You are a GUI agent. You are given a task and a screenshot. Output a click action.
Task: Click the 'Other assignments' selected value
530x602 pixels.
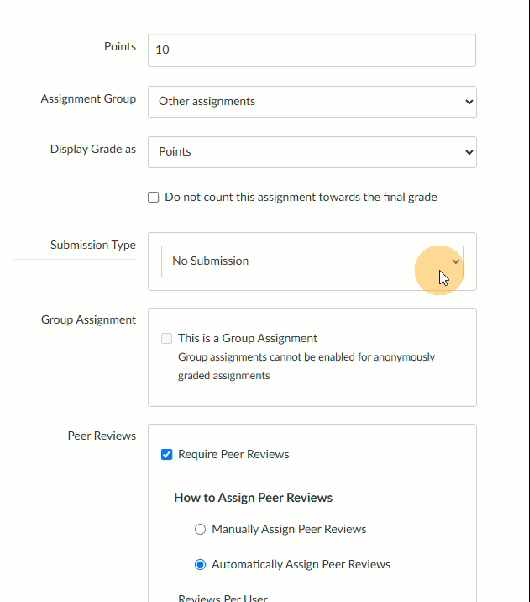point(207,101)
